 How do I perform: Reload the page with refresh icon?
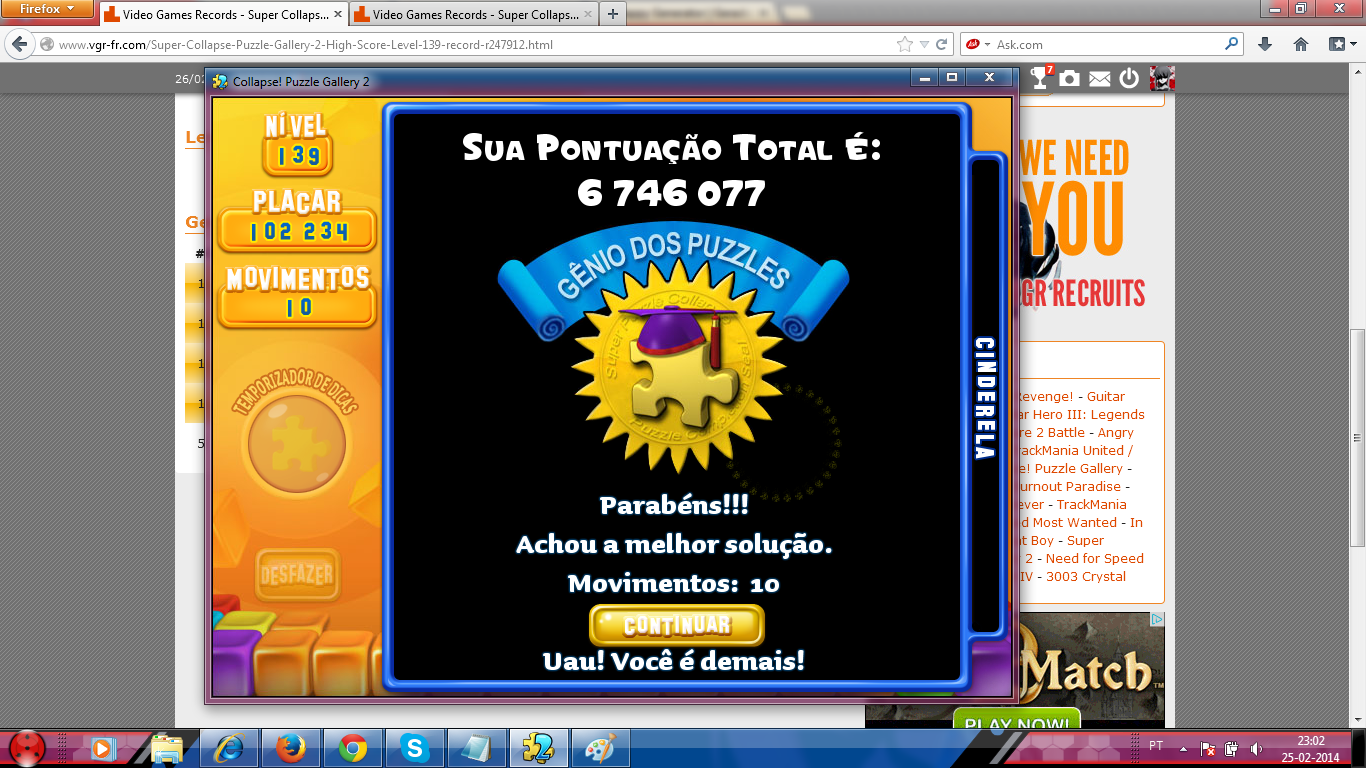tap(941, 45)
